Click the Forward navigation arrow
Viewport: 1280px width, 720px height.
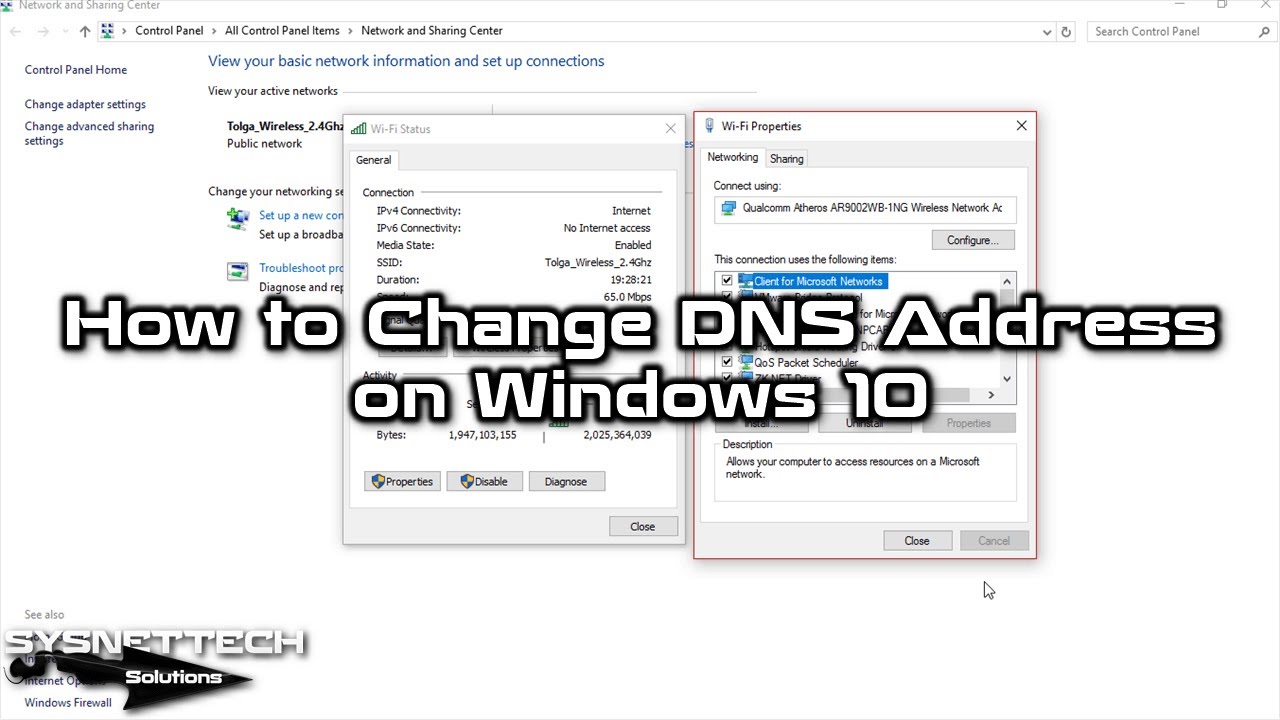click(42, 31)
